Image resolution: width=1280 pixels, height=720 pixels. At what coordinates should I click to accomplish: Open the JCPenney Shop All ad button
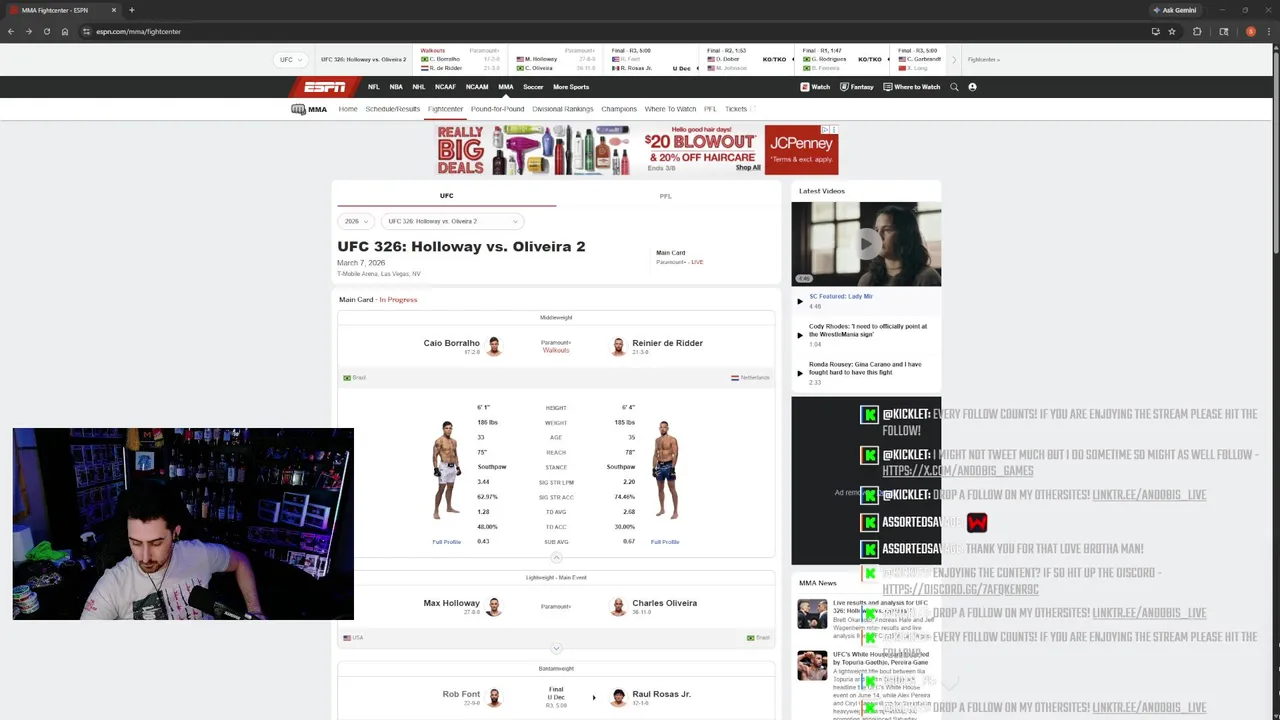[748, 167]
